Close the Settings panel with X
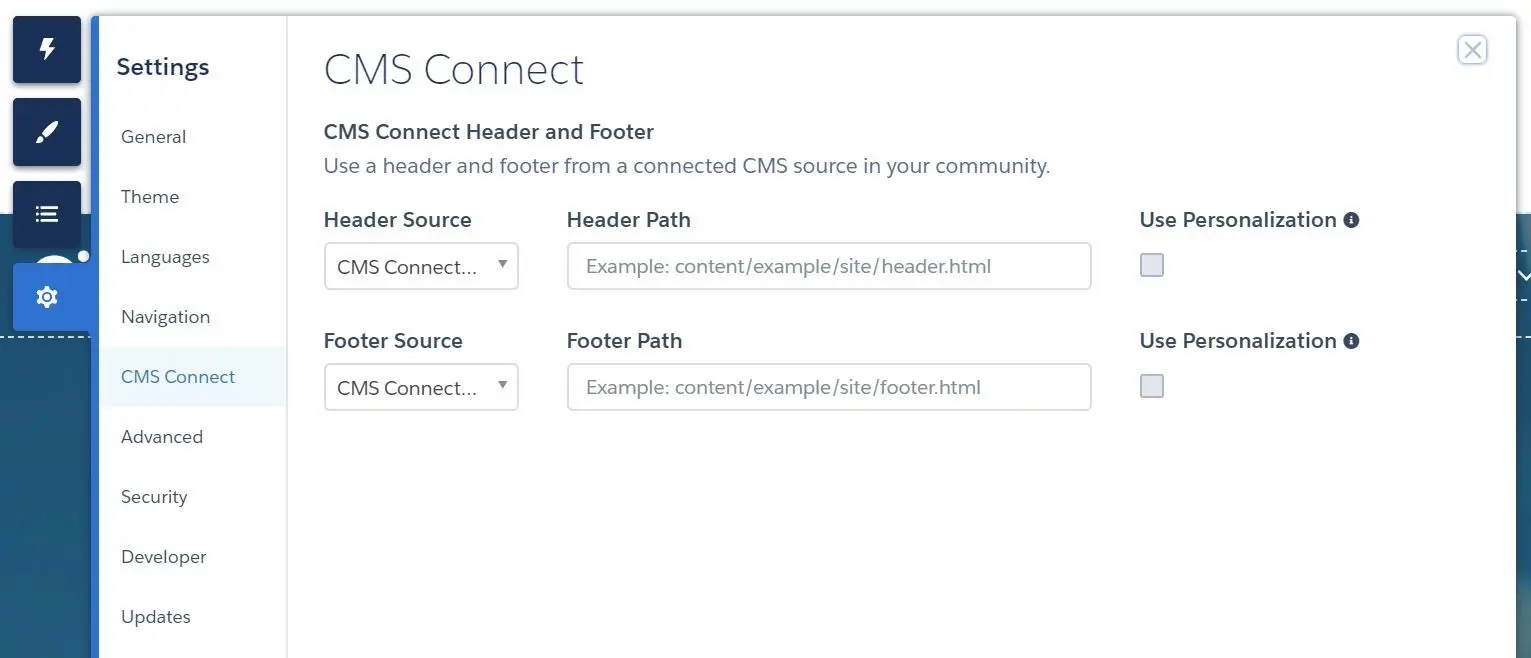 click(1472, 50)
